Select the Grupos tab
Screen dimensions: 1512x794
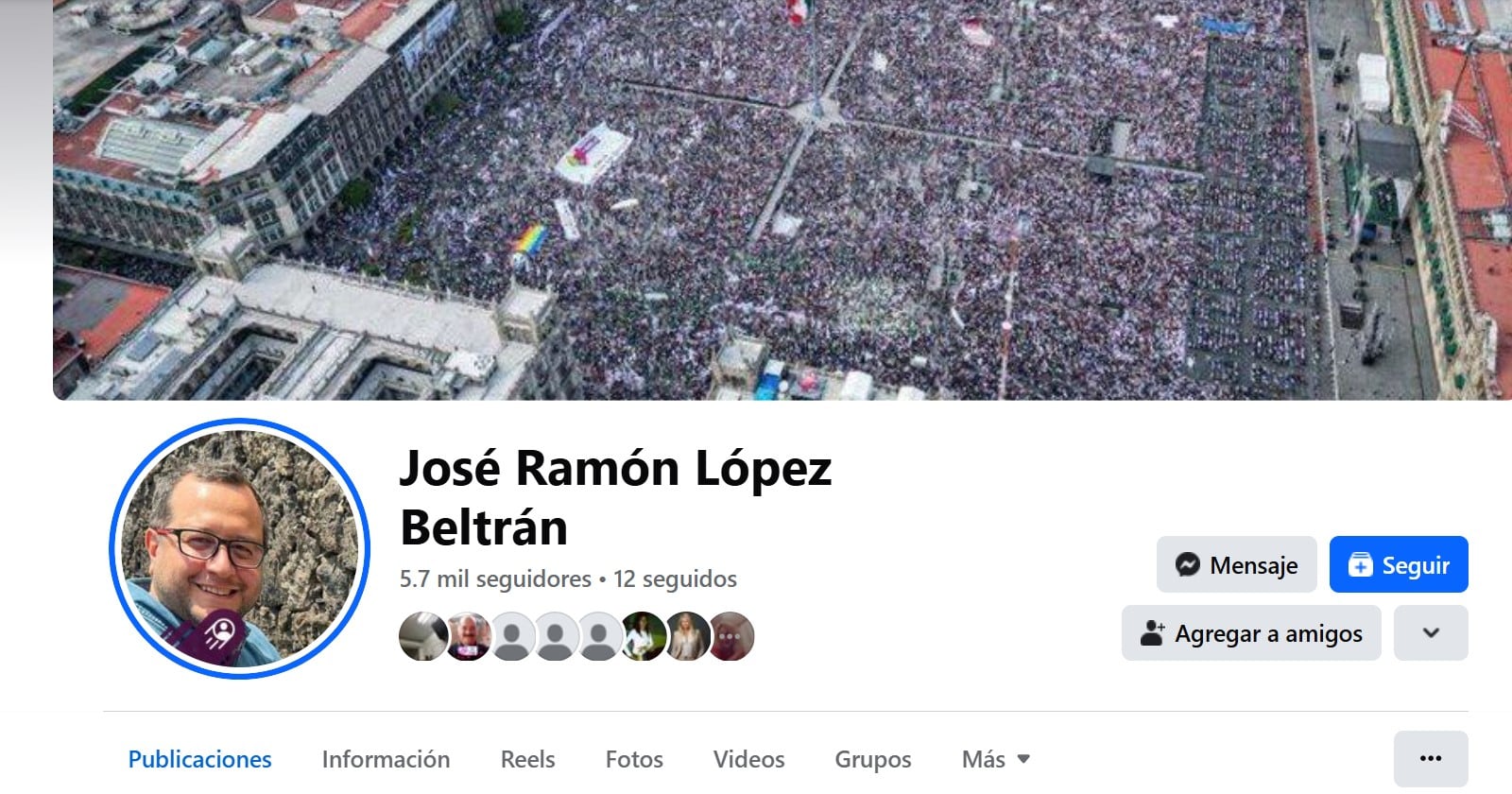click(872, 759)
